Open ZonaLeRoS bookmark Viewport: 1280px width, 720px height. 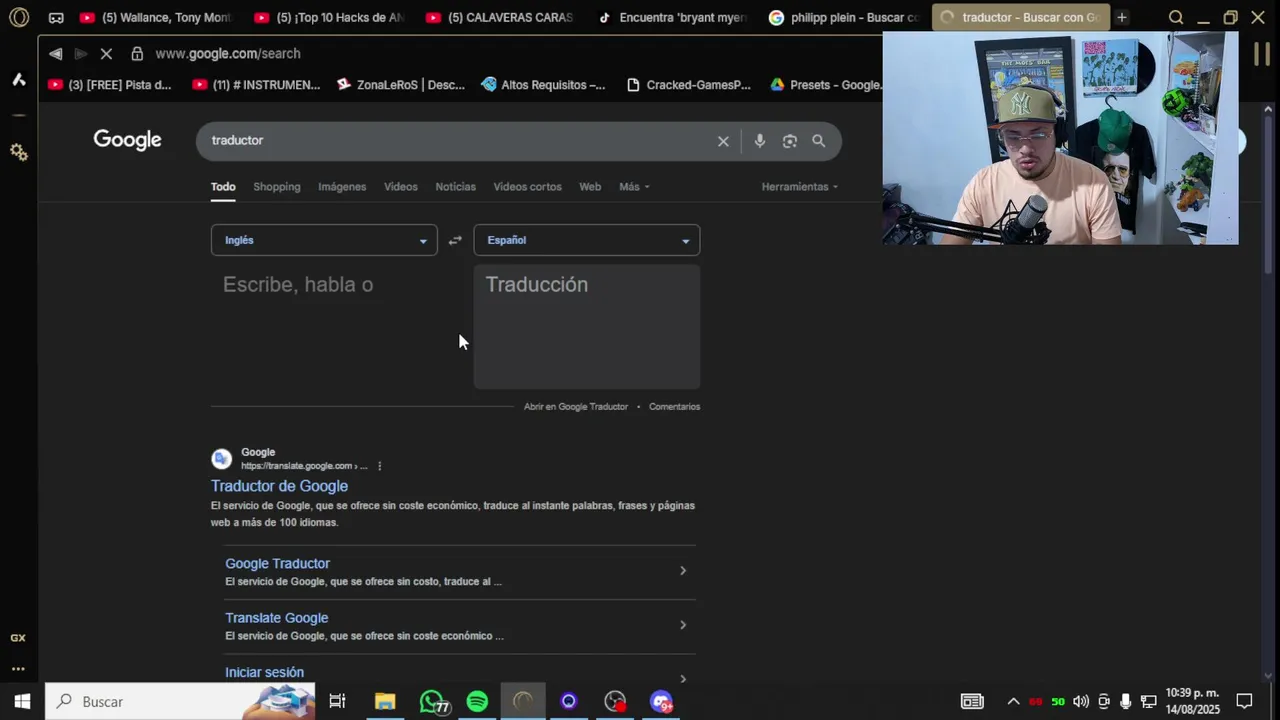pyautogui.click(x=401, y=85)
